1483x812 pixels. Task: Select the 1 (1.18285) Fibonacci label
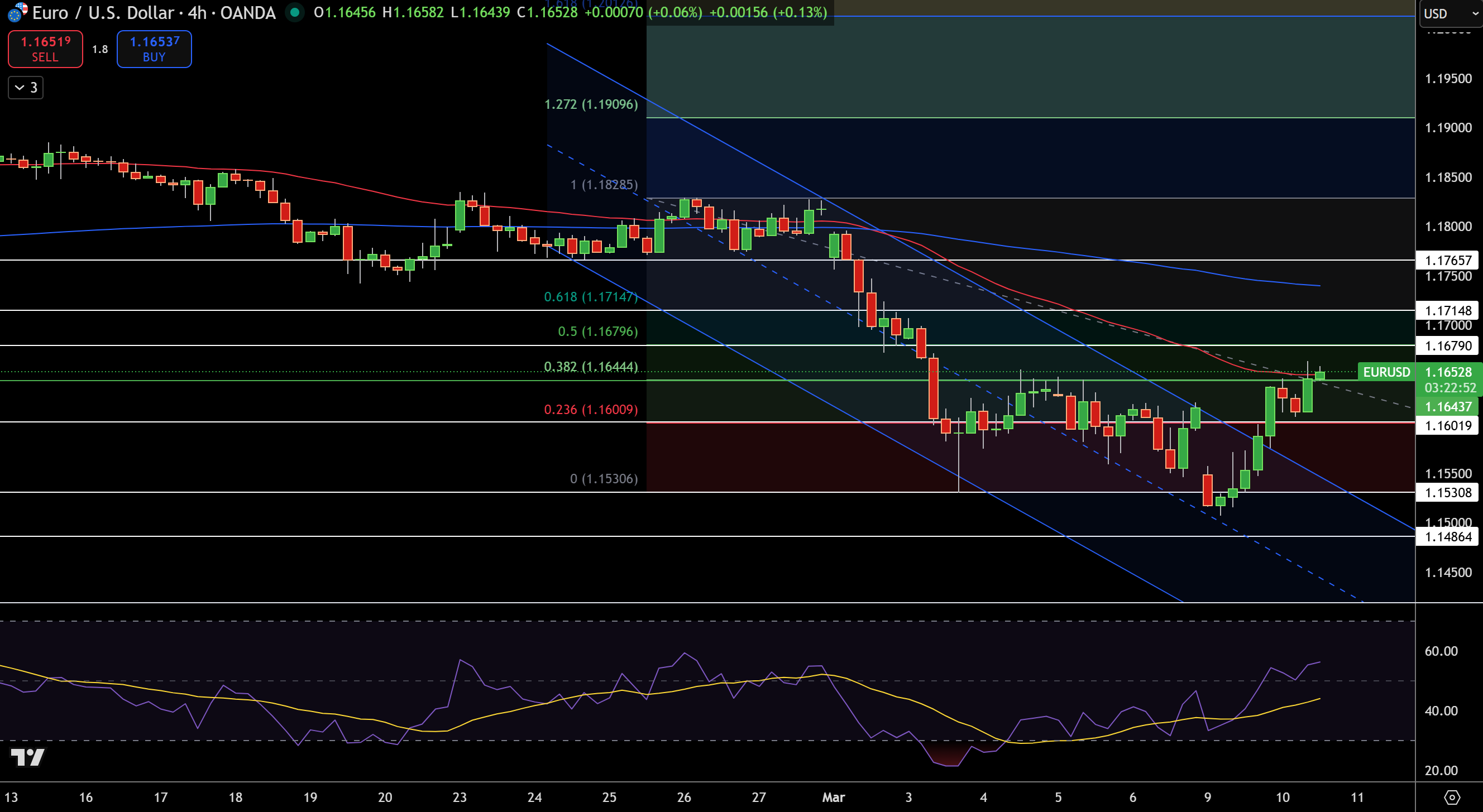click(x=604, y=184)
